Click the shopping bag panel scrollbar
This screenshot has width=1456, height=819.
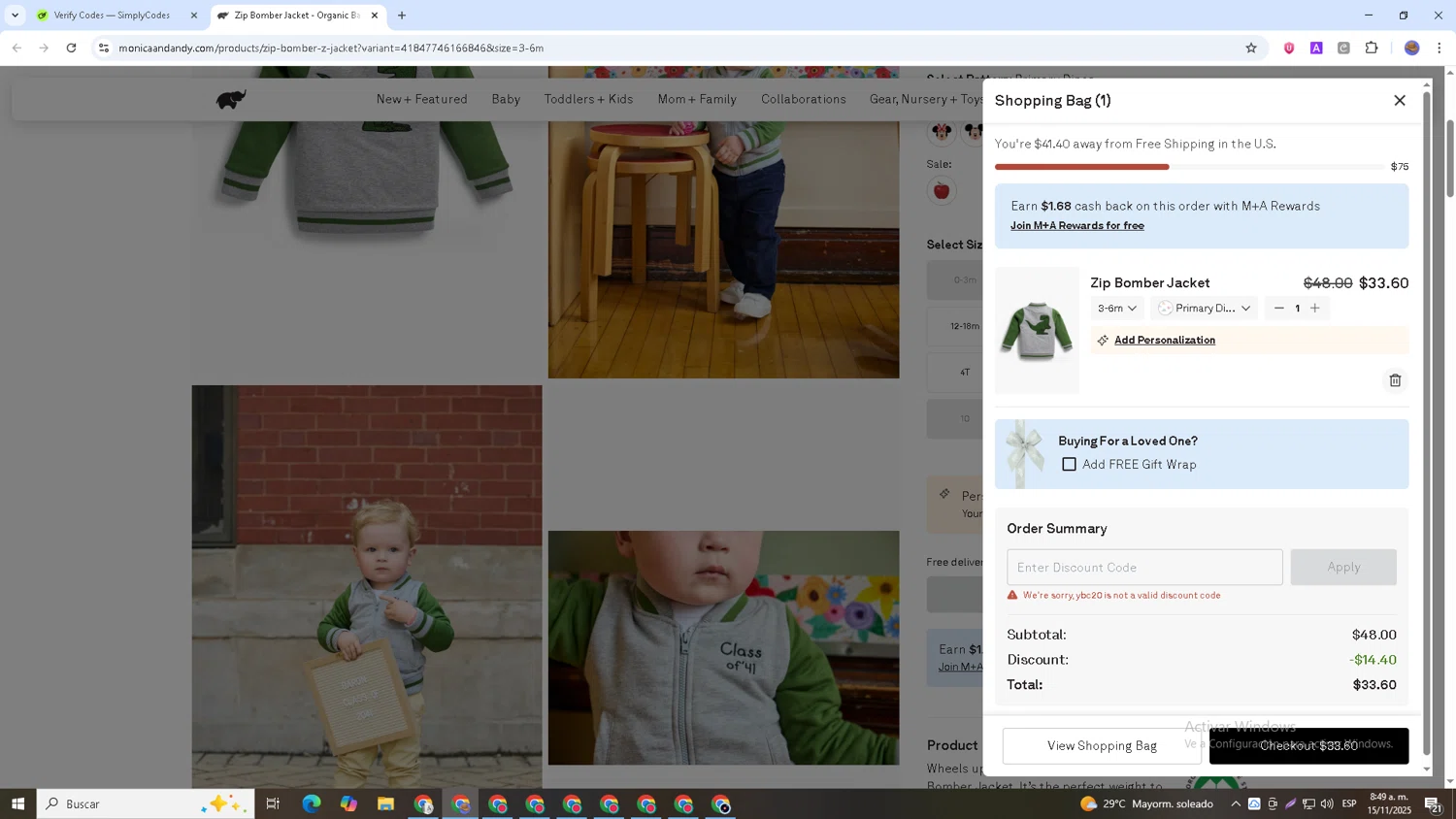tap(1426, 424)
